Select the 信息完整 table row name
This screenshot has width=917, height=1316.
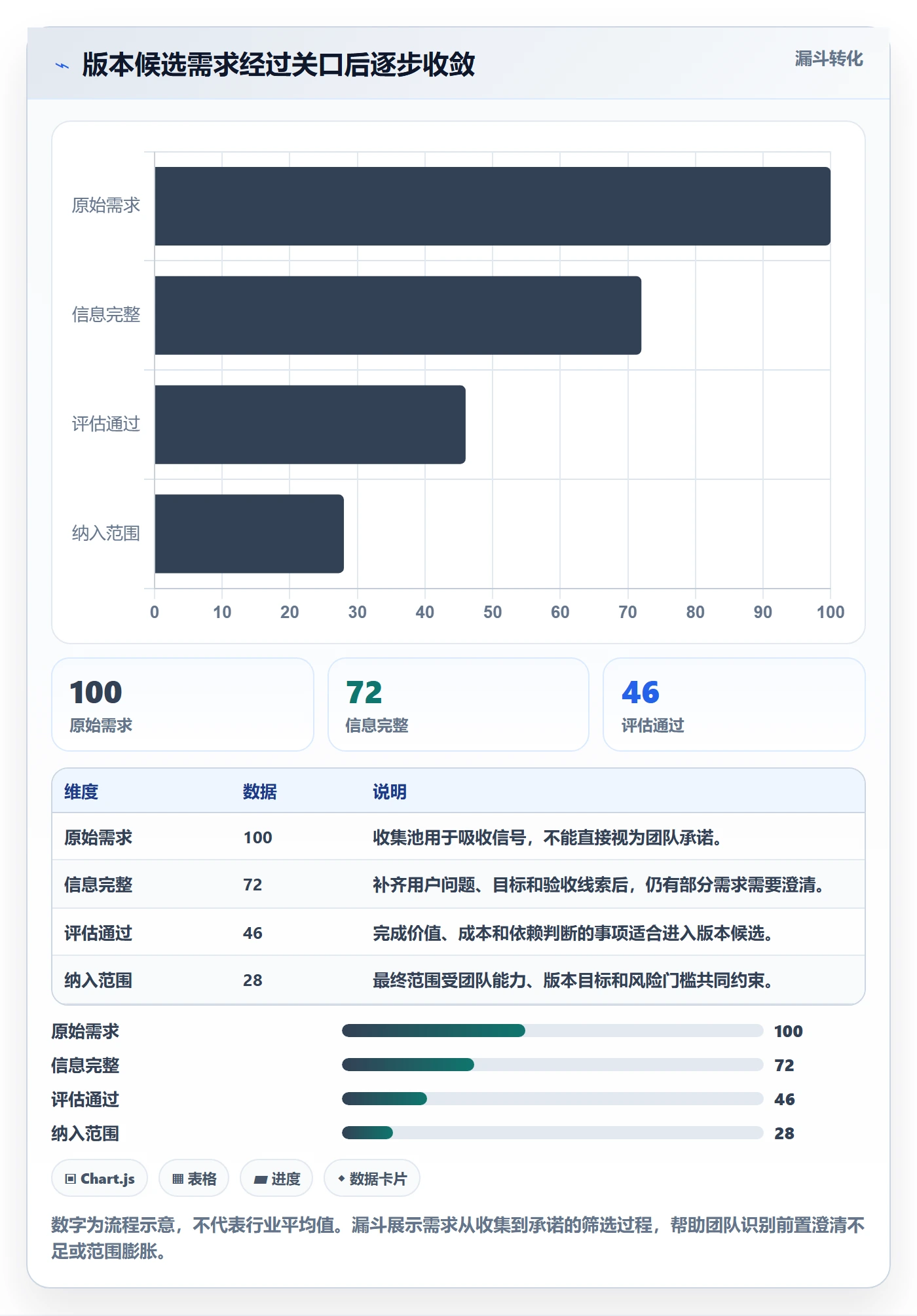98,885
